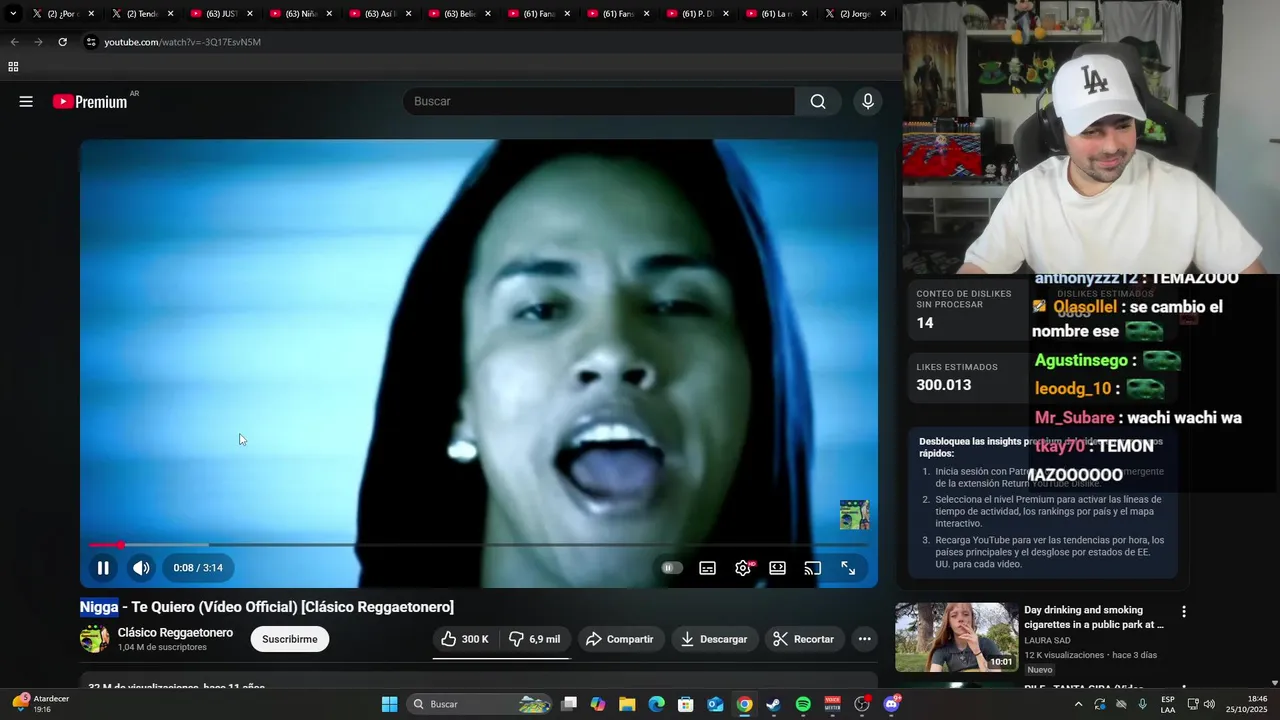1280x720 pixels.
Task: Start voice search with microphone icon
Action: click(868, 101)
